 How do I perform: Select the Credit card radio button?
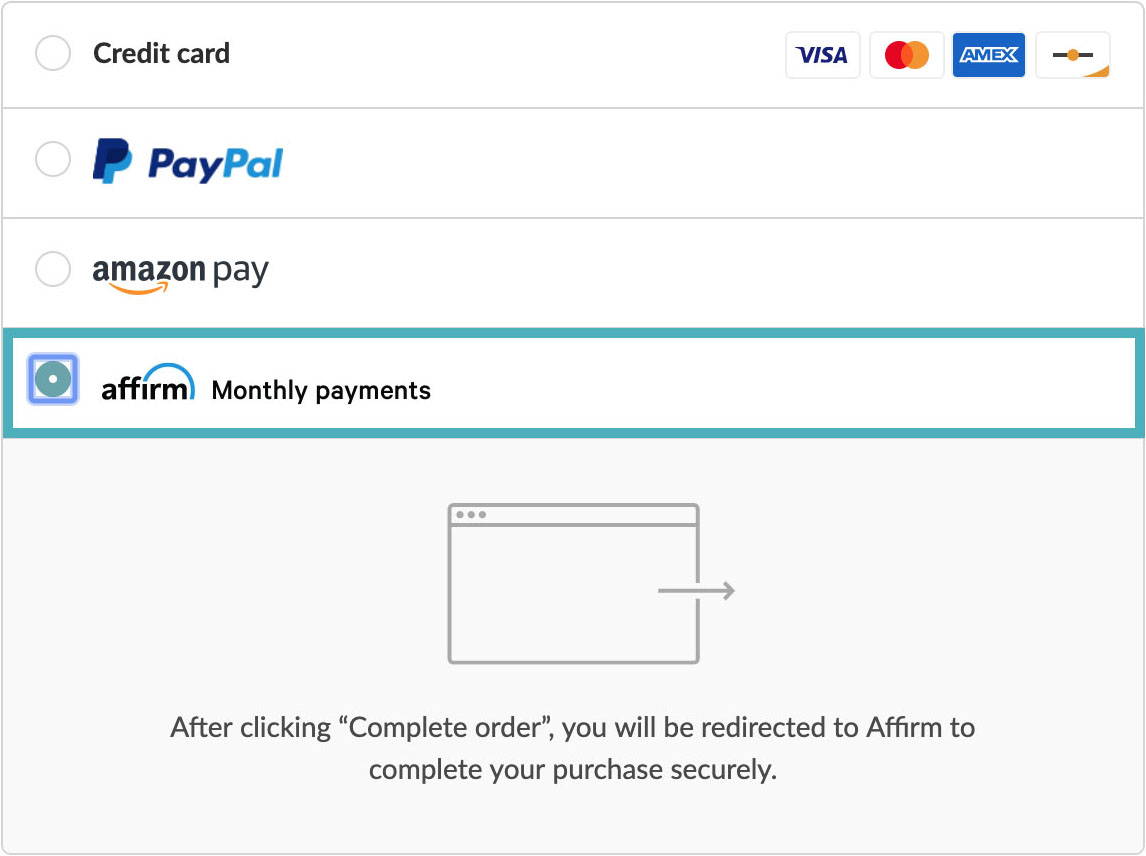pos(53,53)
